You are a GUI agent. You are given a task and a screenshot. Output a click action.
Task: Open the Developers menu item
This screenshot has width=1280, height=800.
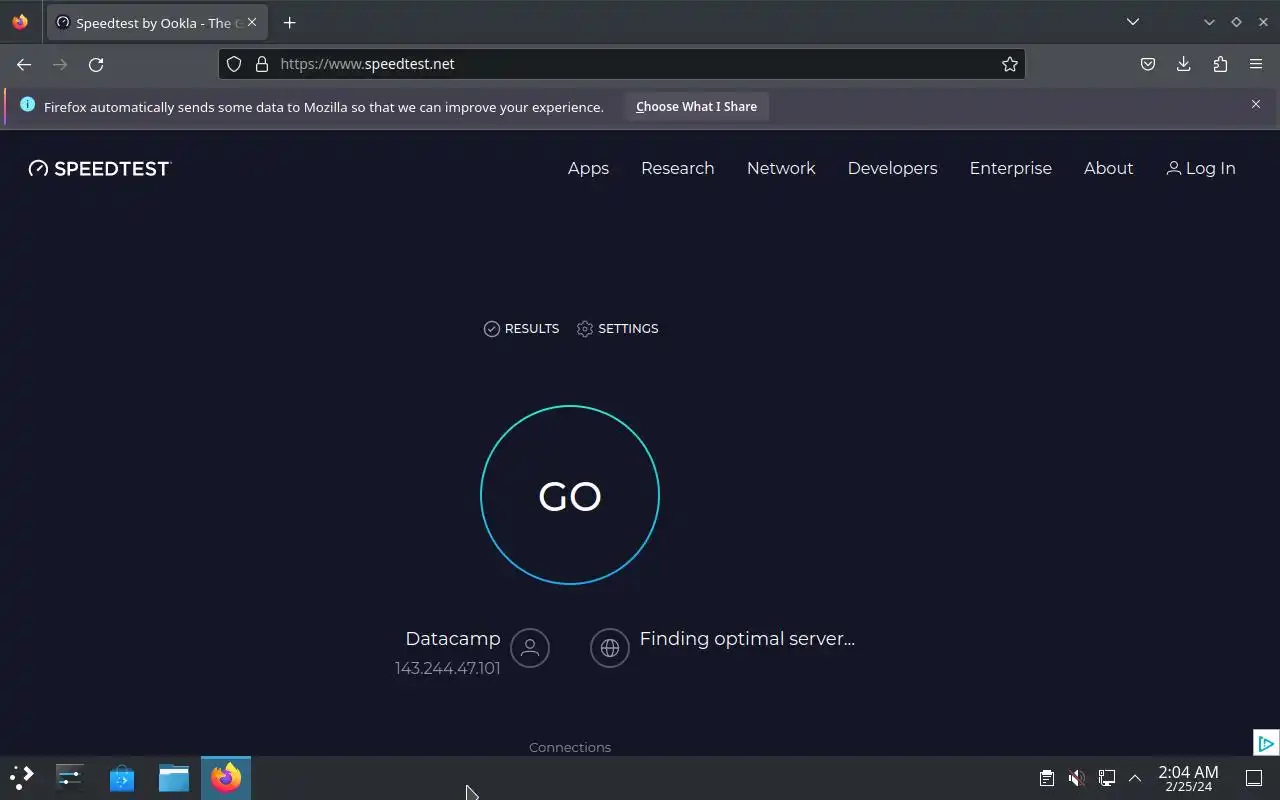[x=892, y=168]
